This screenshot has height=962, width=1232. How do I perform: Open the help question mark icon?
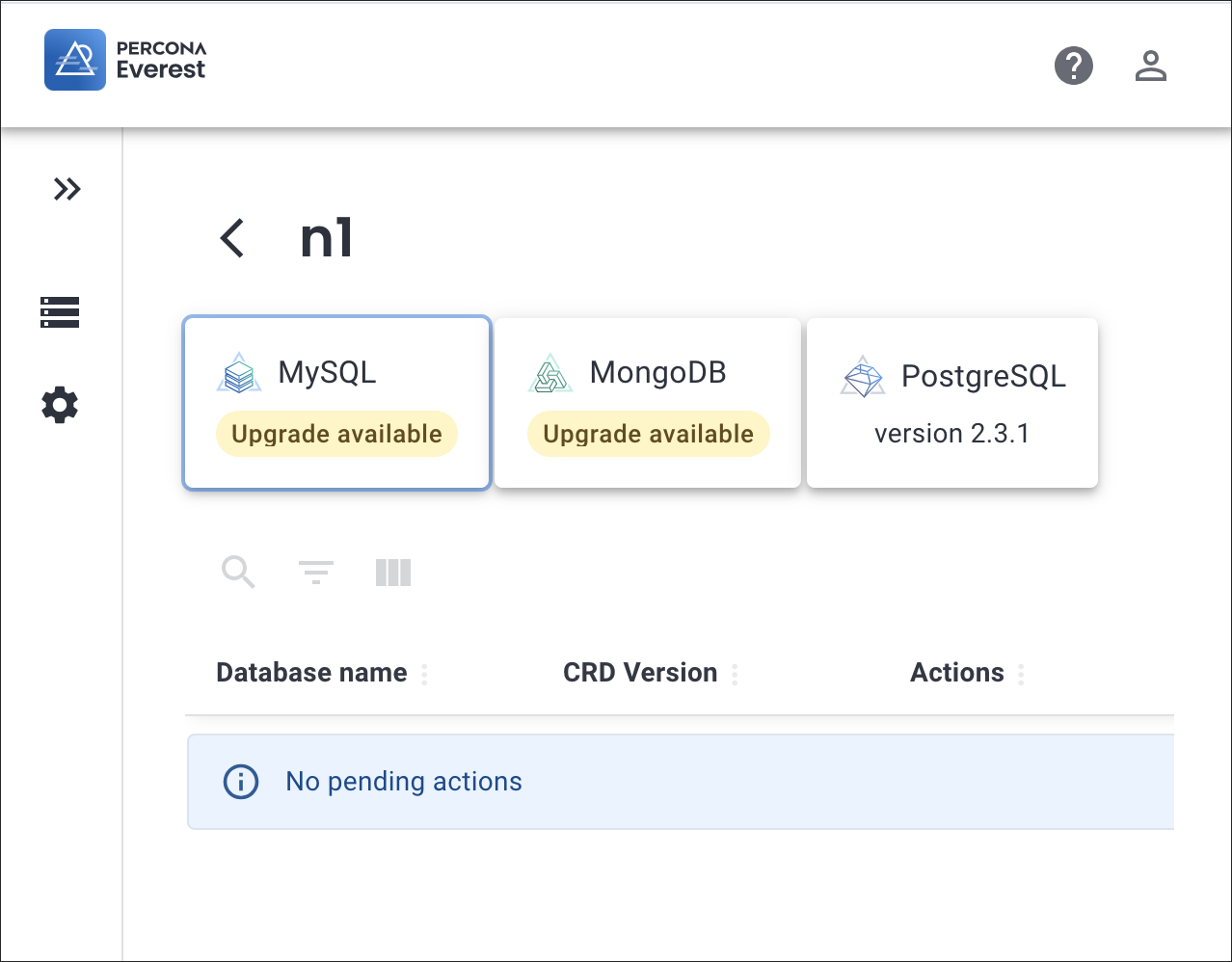coord(1073,66)
